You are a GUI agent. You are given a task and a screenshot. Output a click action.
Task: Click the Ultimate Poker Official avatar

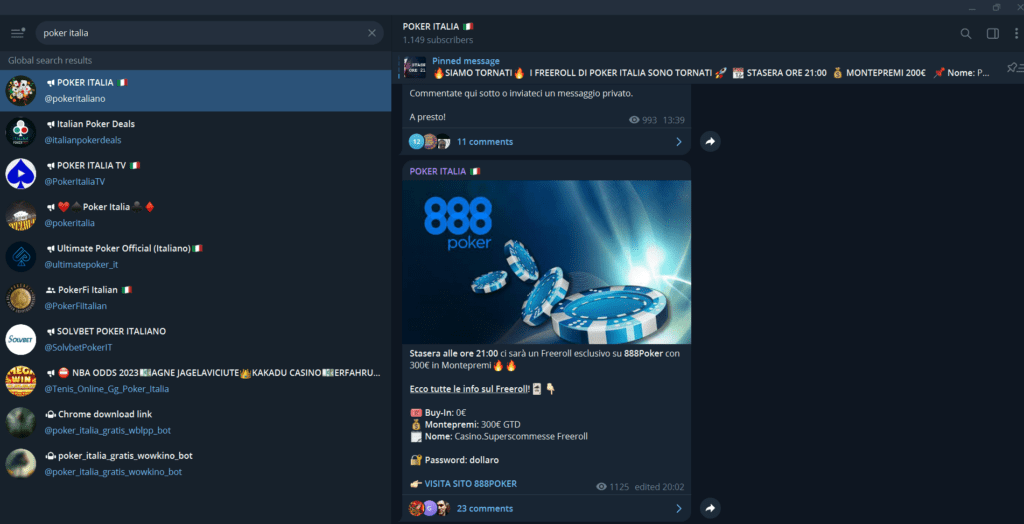click(21, 257)
